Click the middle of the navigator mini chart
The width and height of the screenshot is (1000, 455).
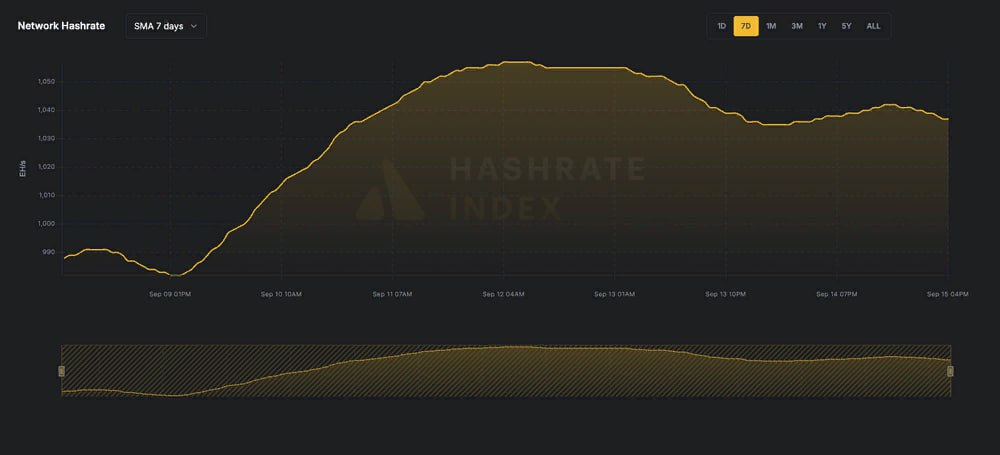pos(505,371)
